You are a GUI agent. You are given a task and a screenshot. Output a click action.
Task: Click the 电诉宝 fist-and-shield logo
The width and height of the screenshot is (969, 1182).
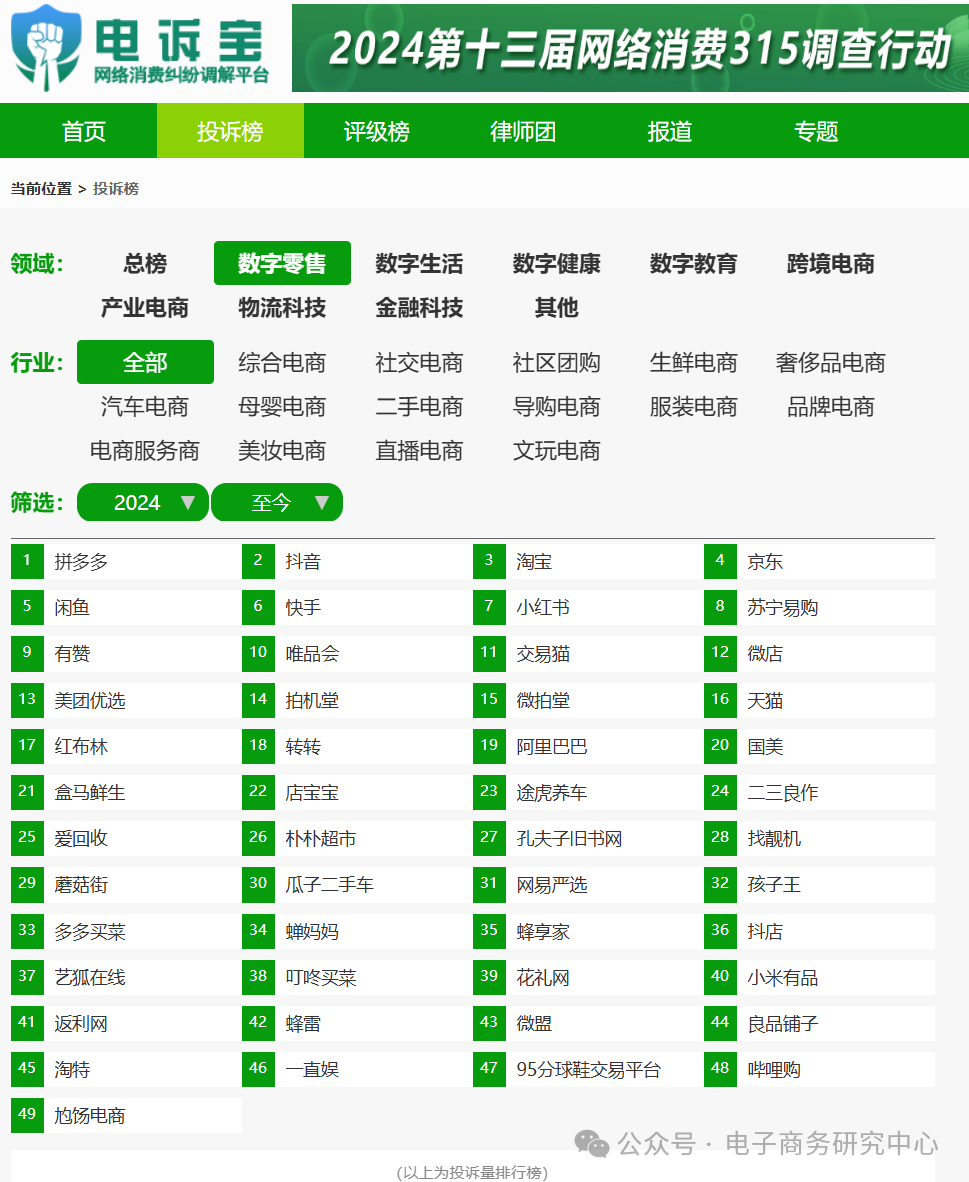coord(45,47)
